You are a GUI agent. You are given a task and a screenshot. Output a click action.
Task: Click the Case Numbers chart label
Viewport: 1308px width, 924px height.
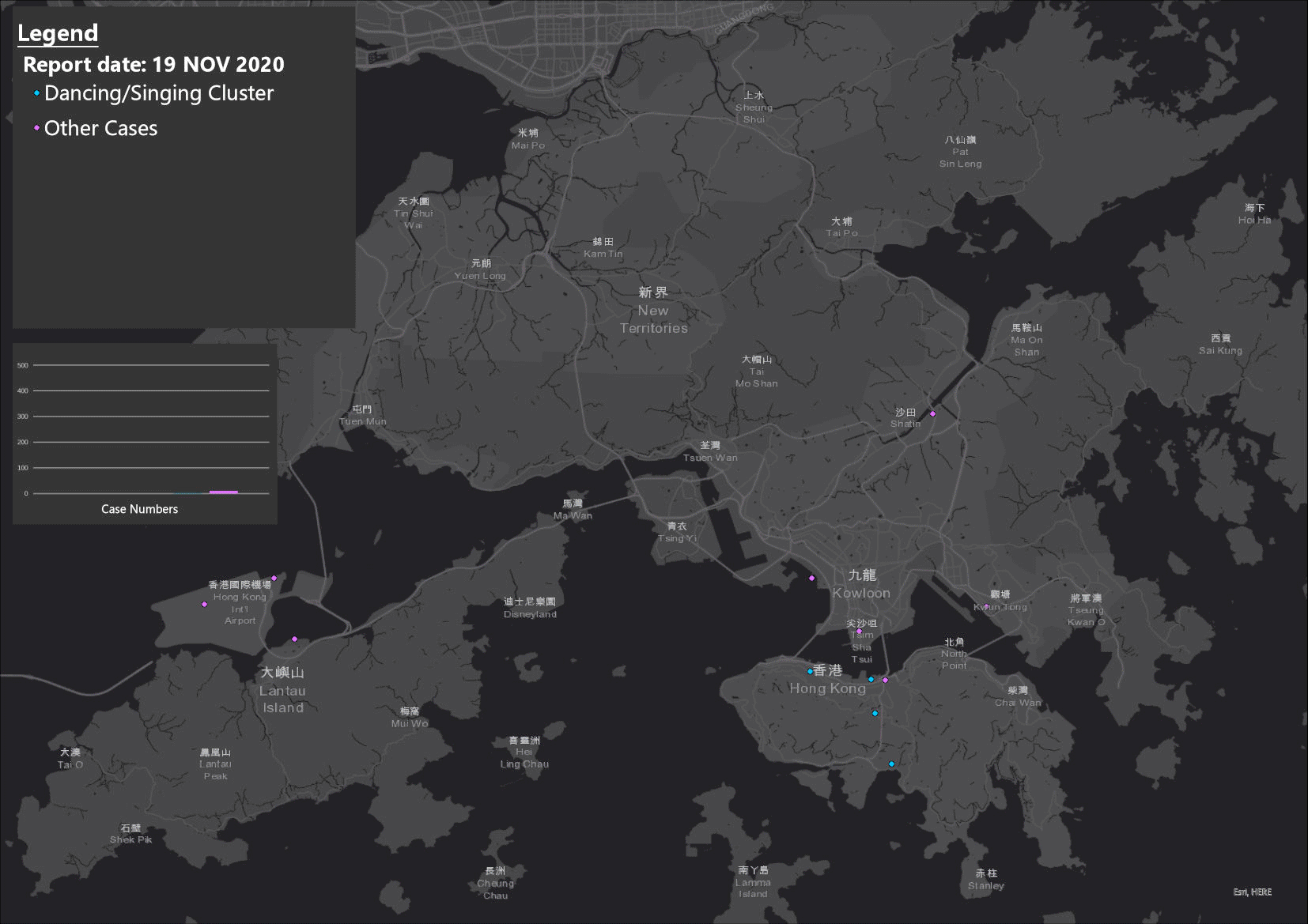tap(139, 509)
